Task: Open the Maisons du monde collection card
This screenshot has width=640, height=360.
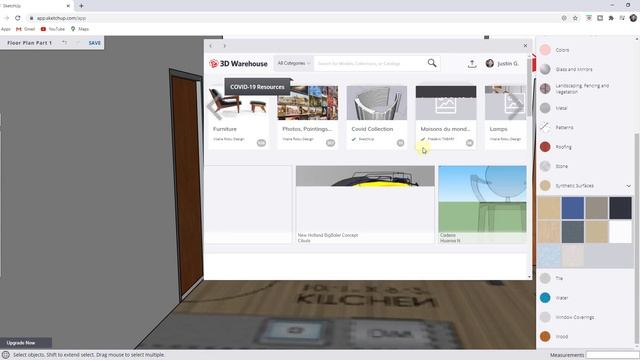Action: 446,117
